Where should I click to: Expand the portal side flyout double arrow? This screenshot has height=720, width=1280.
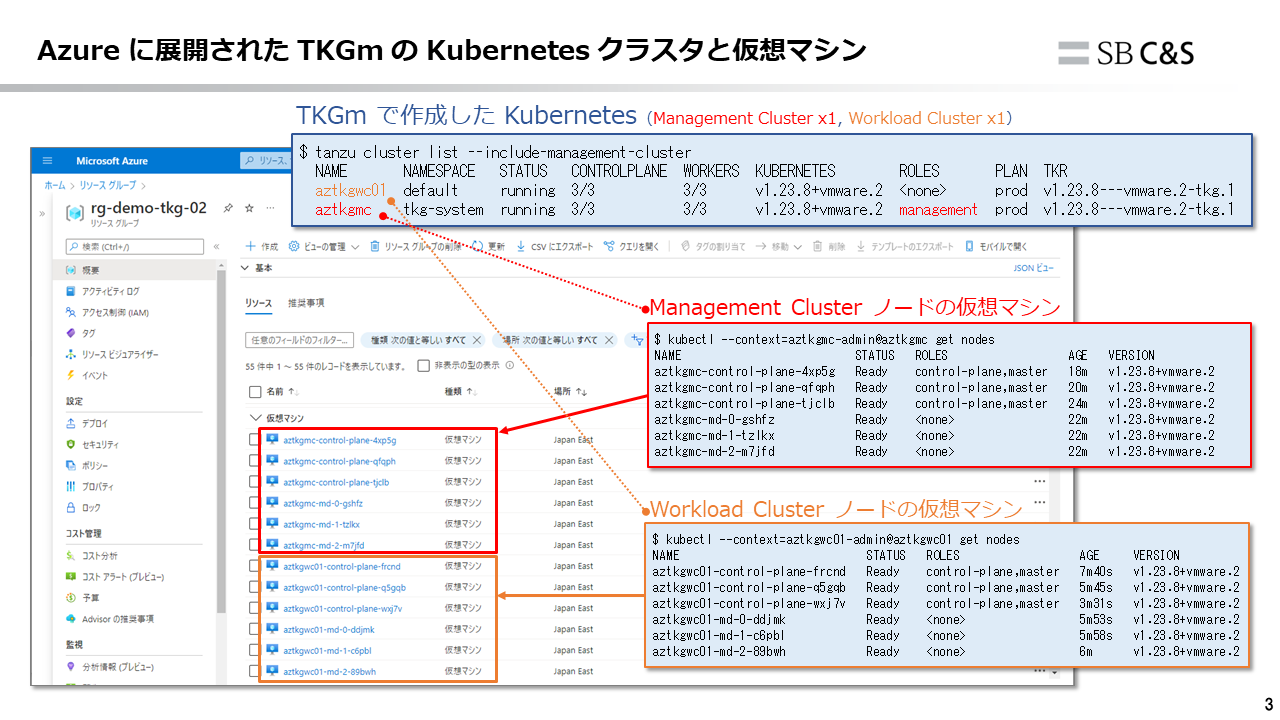[x=42, y=213]
